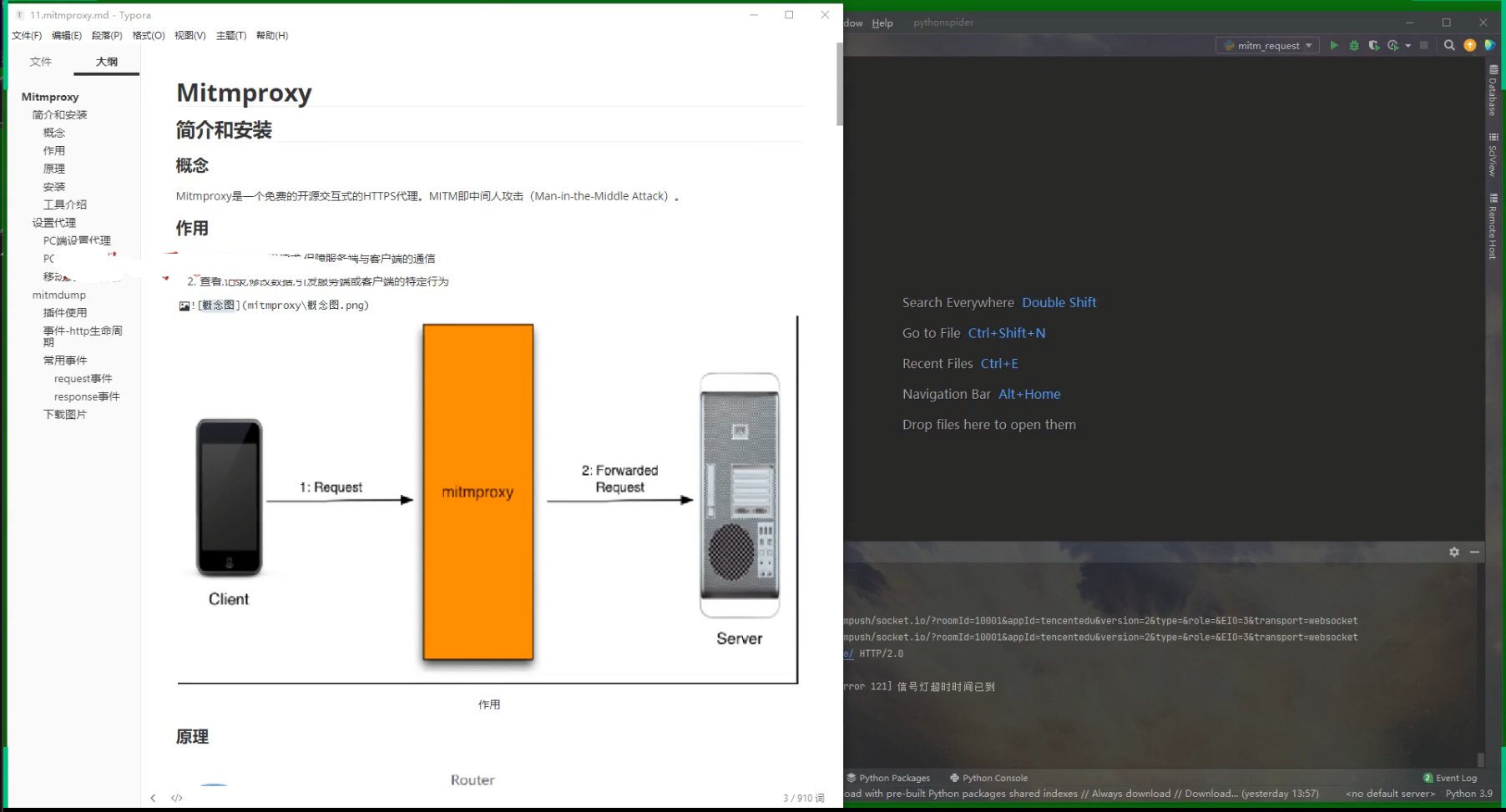Switch to the 大纲 outline tab
The image size is (1506, 812).
[107, 61]
